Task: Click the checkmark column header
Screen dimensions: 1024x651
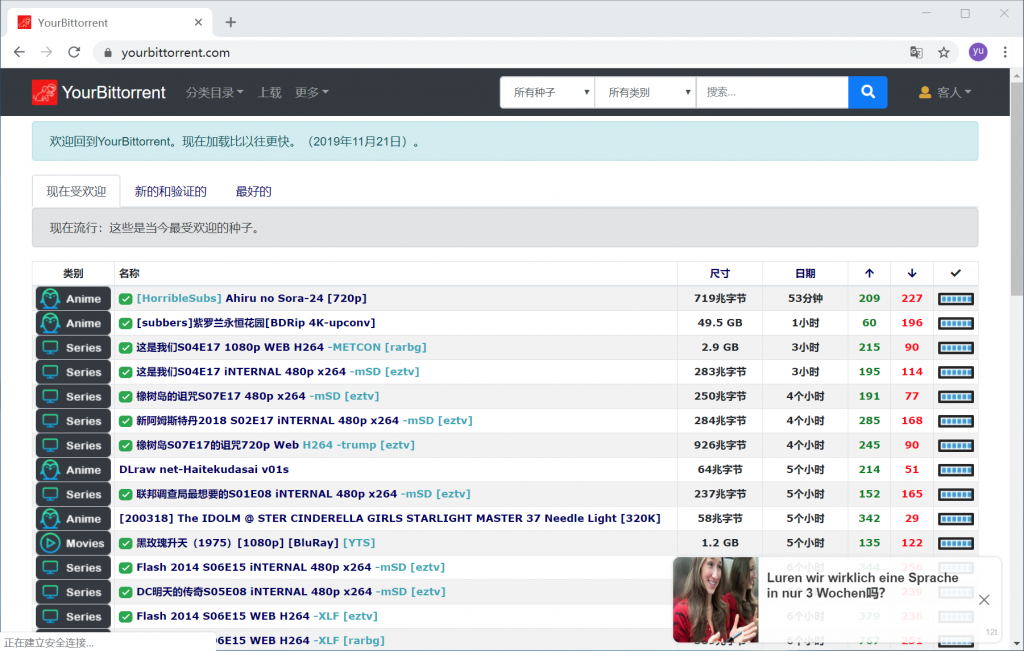Action: [x=955, y=274]
